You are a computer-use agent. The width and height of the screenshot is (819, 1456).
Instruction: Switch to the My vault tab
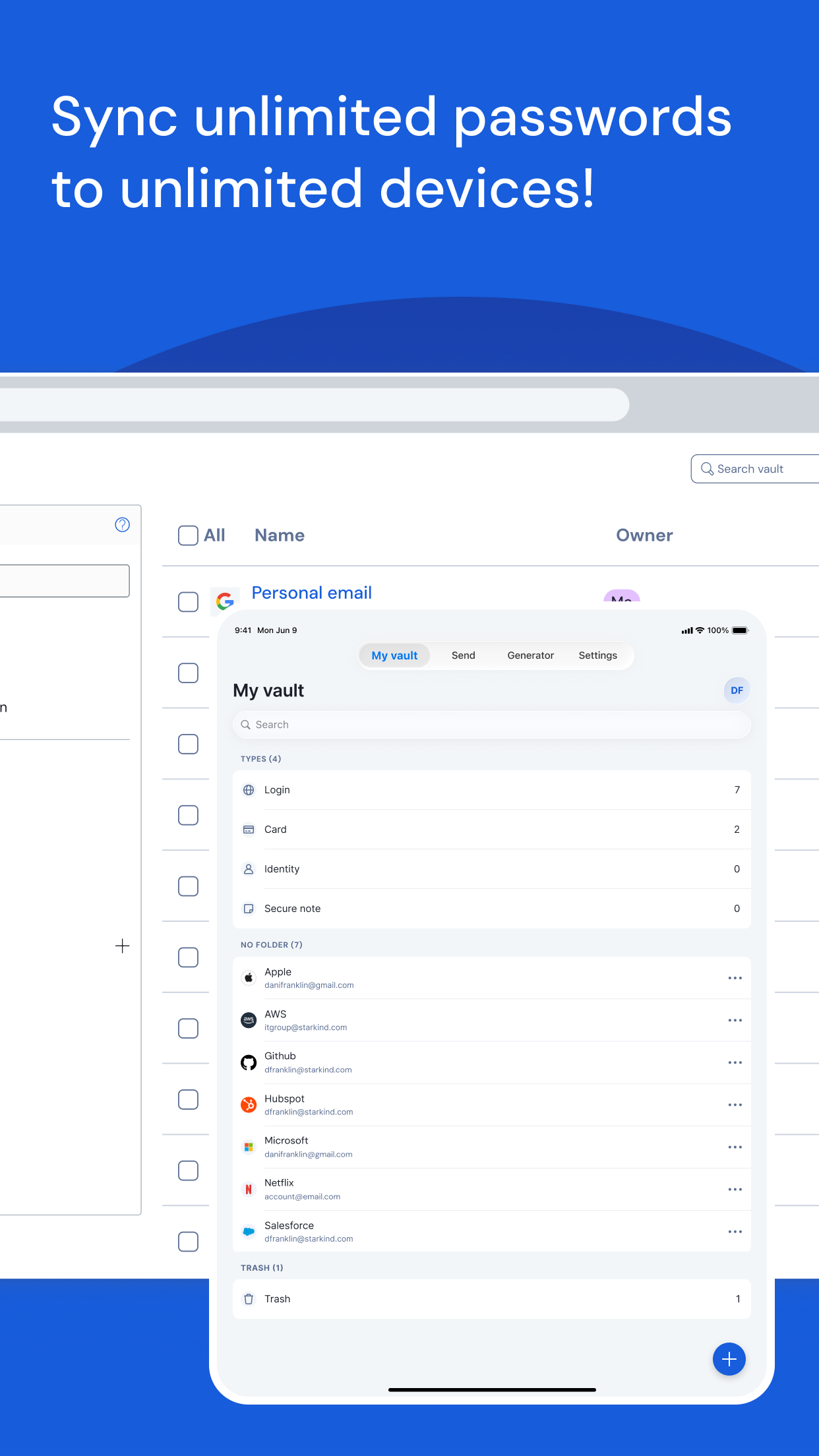click(x=394, y=655)
